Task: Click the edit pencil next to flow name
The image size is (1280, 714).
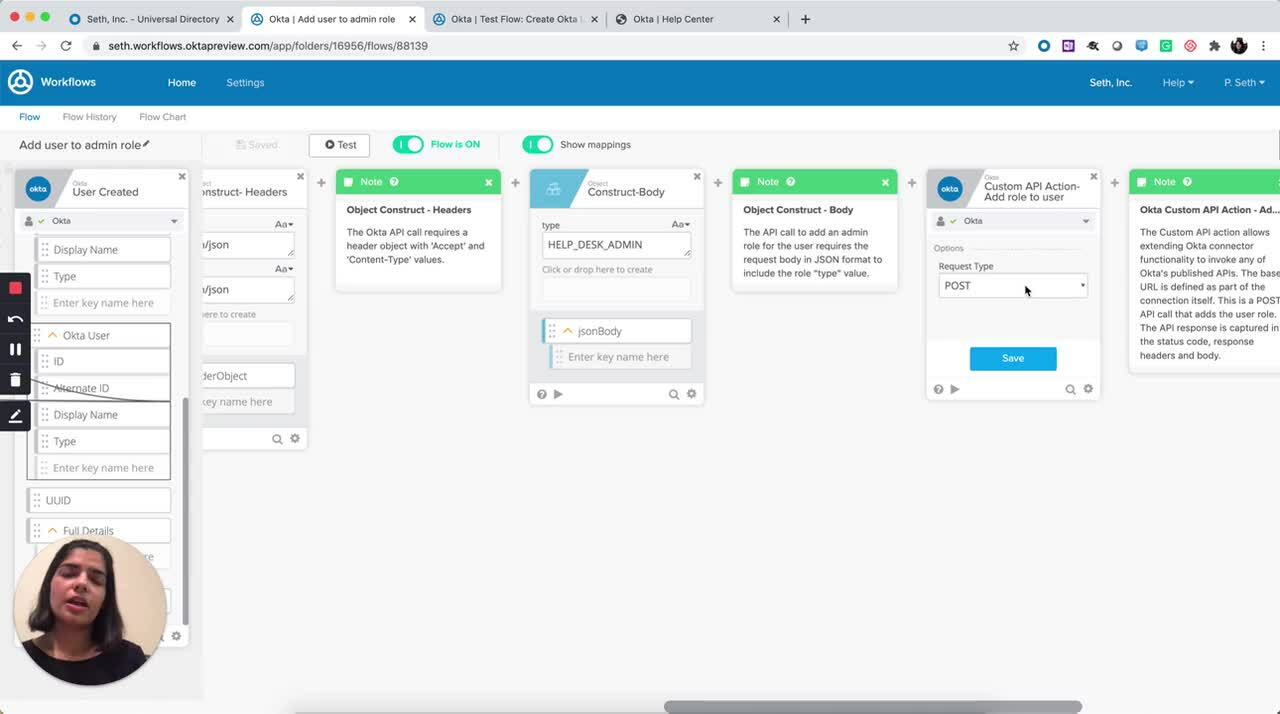Action: coord(146,144)
